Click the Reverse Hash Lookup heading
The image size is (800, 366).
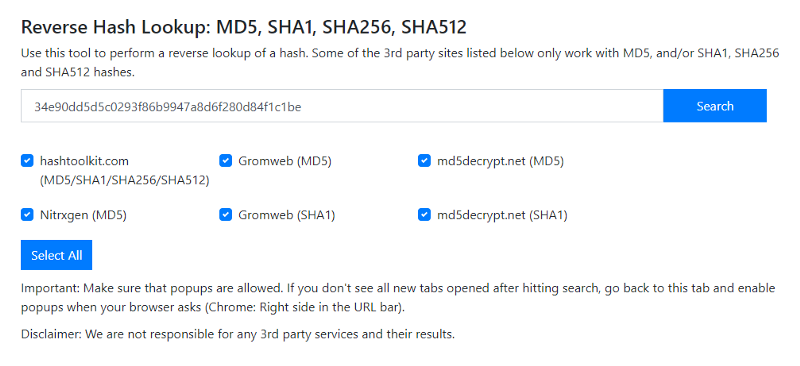pyautogui.click(x=244, y=27)
